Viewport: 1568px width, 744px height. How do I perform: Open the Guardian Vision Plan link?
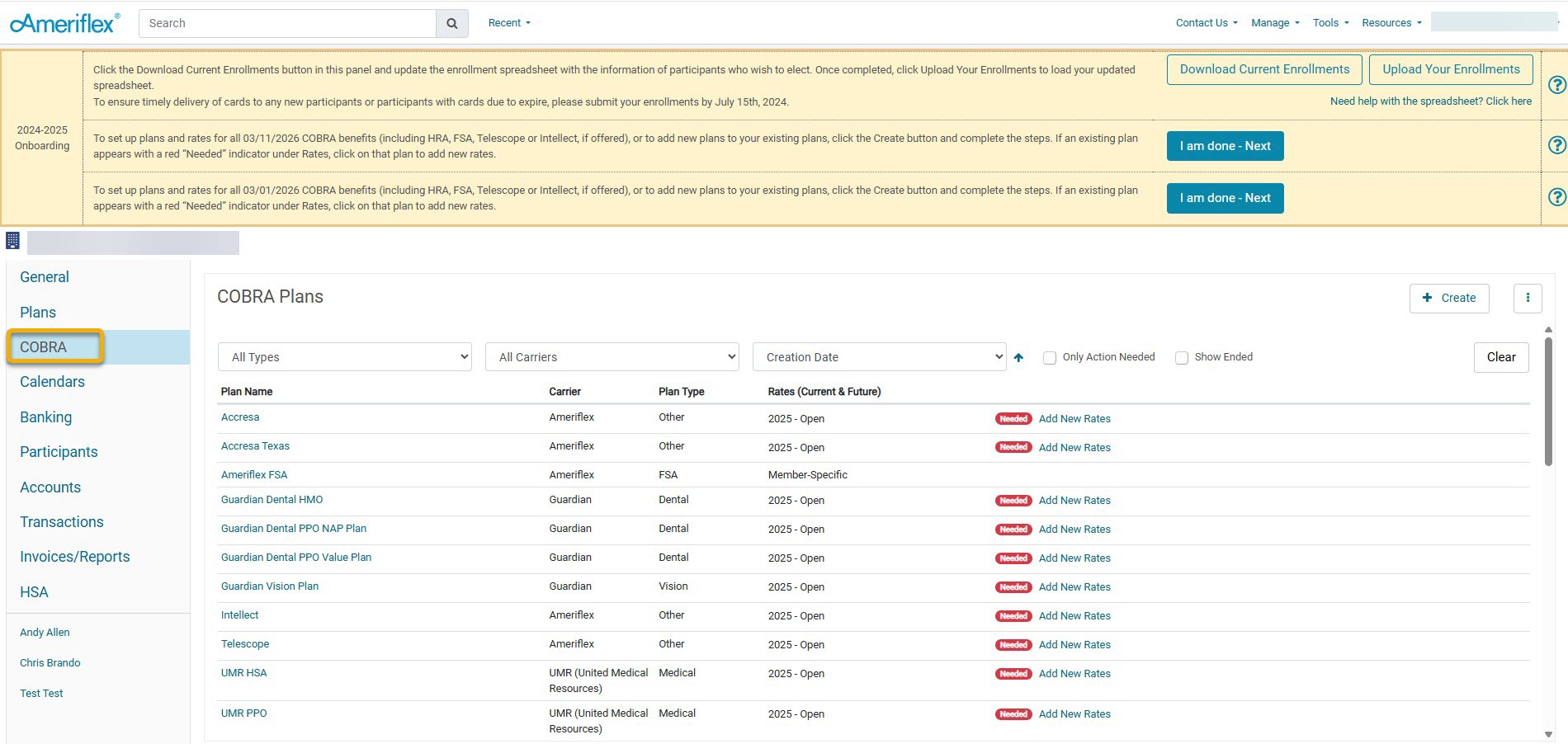point(270,586)
